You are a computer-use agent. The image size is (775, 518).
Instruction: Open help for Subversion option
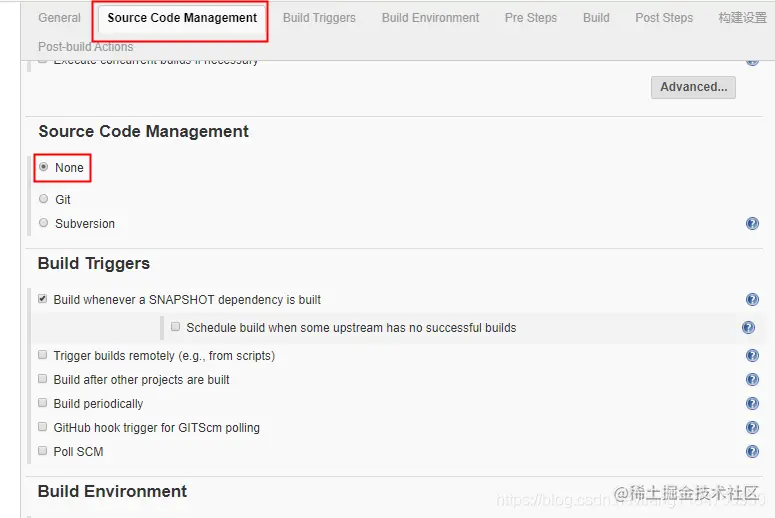click(x=752, y=223)
